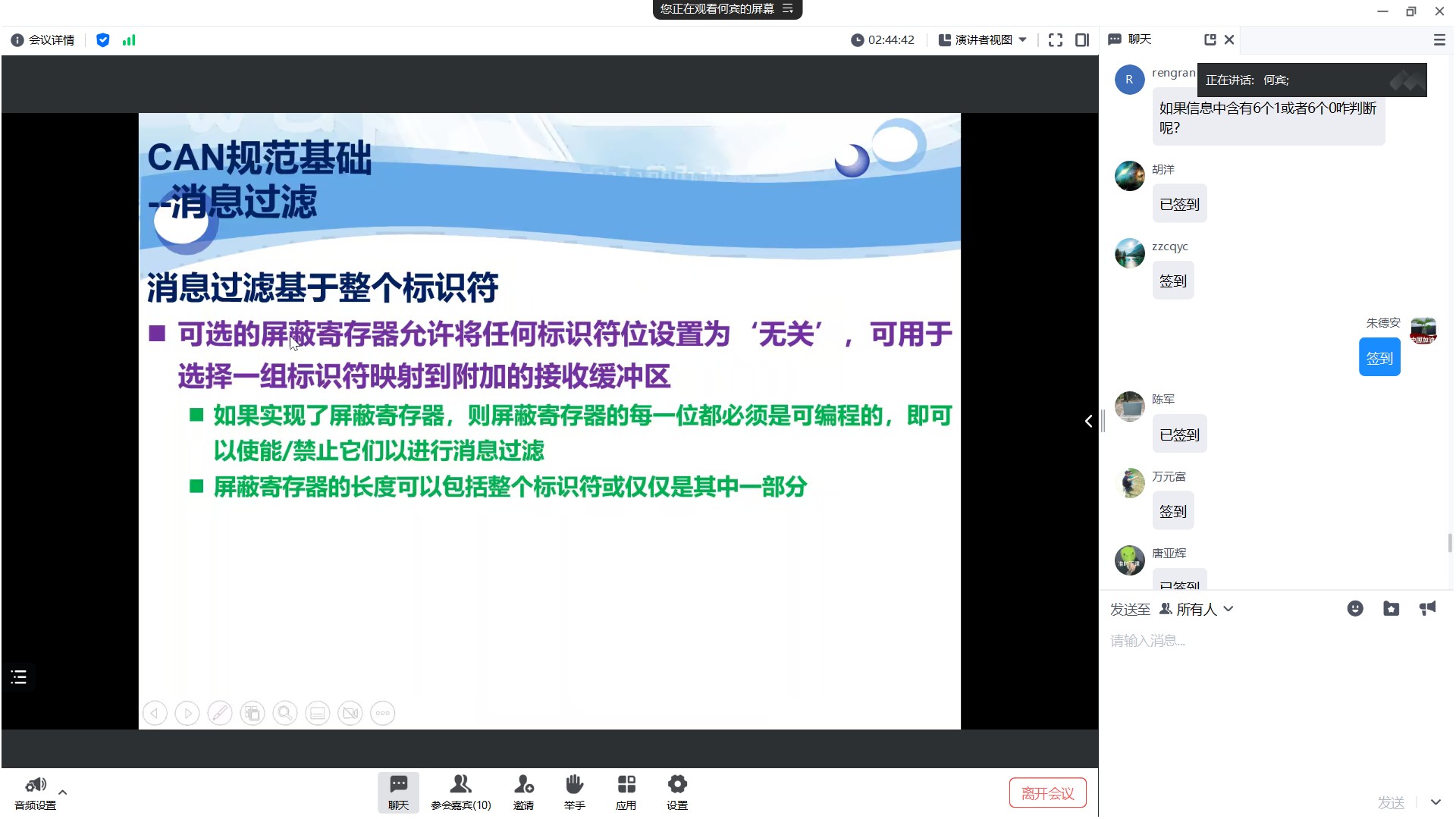
Task: Open the chat panel hamburger menu
Action: click(1439, 40)
